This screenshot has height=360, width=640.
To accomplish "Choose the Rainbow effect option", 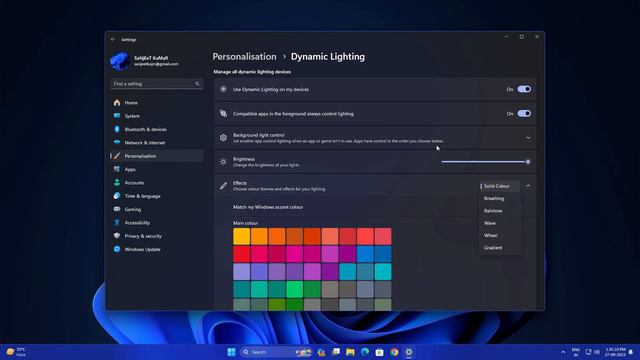I will pos(500,211).
